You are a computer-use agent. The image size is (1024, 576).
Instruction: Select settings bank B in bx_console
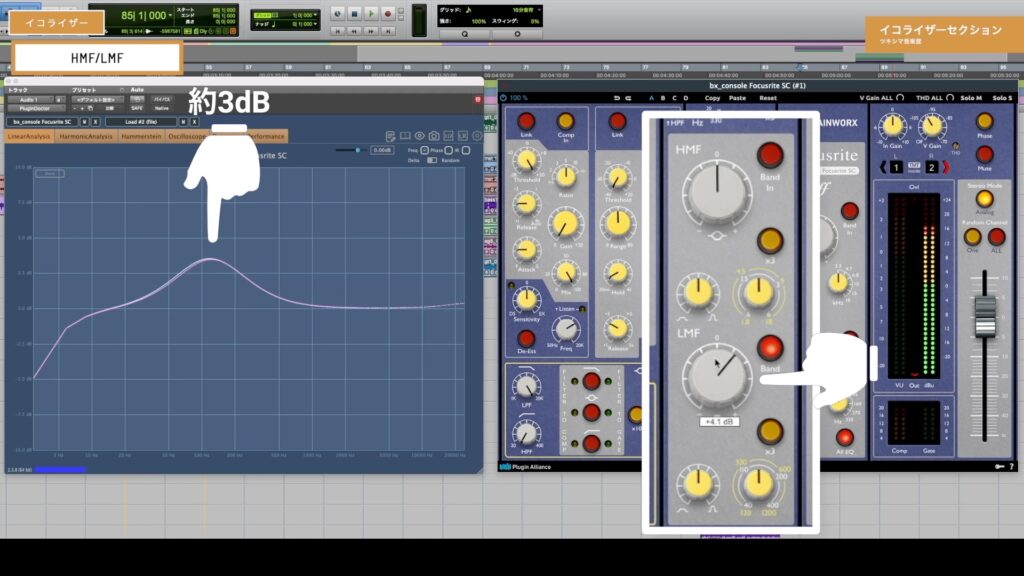coord(663,98)
